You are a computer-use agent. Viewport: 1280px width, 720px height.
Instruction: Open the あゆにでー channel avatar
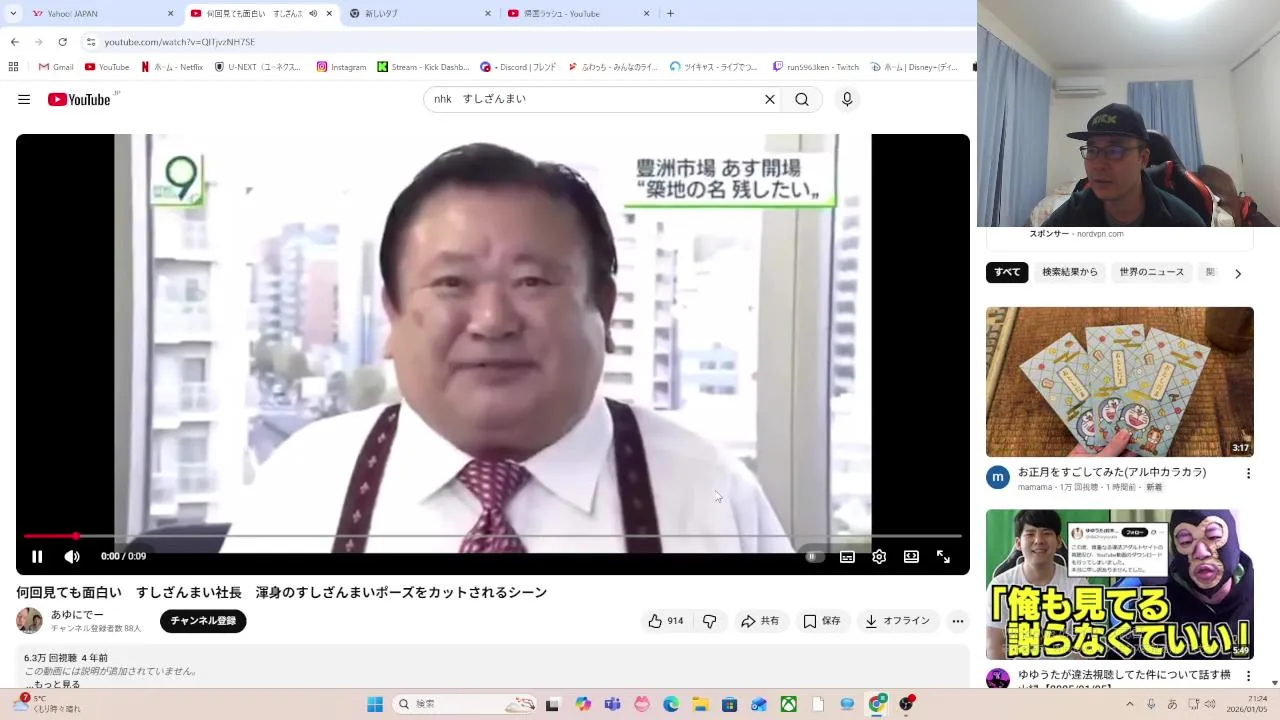tap(30, 620)
